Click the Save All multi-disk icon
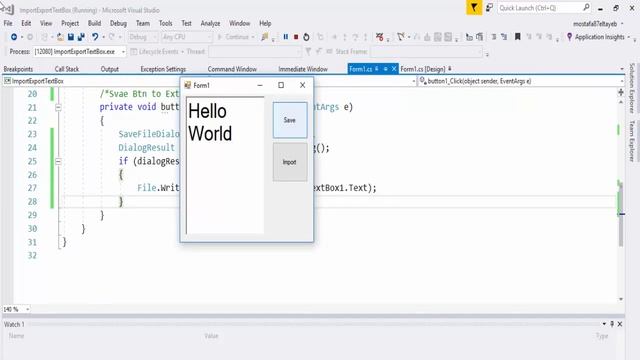 point(81,37)
